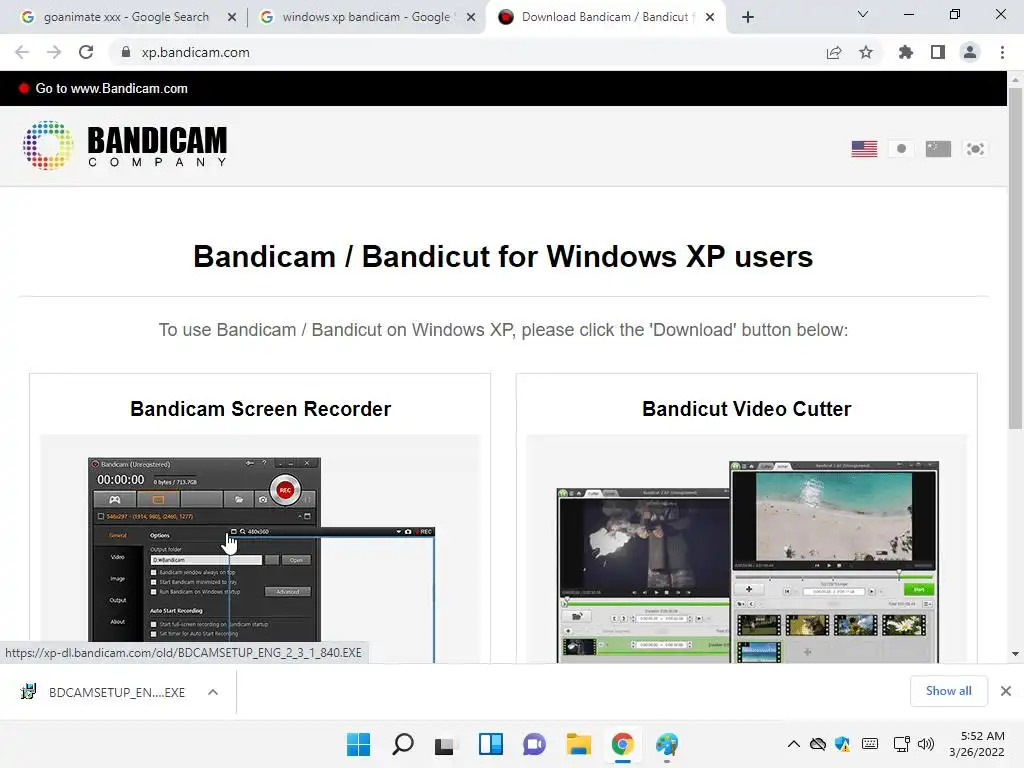Click the Bandicam Company logo
This screenshot has height=768, width=1024.
125,146
